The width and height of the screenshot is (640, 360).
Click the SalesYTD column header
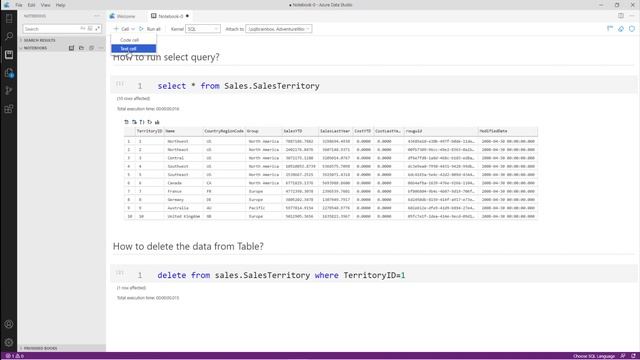[x=300, y=131]
